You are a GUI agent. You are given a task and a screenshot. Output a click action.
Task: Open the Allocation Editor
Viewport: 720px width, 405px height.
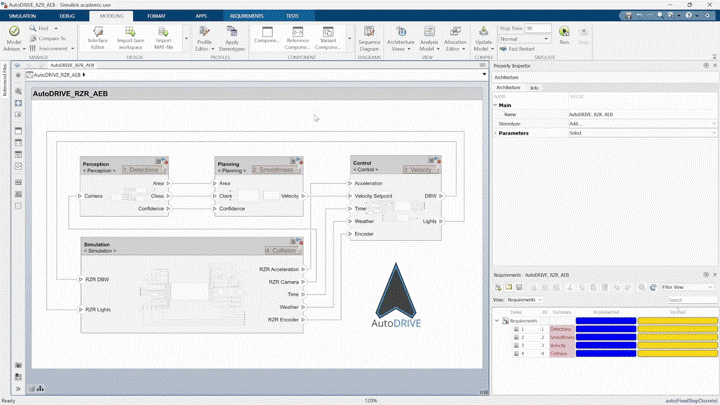click(x=455, y=38)
